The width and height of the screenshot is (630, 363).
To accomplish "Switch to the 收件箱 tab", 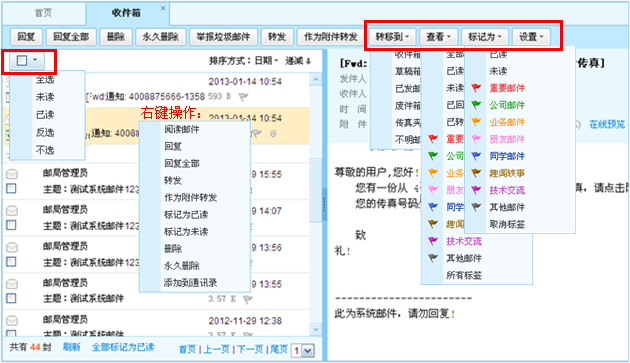I will 126,13.
